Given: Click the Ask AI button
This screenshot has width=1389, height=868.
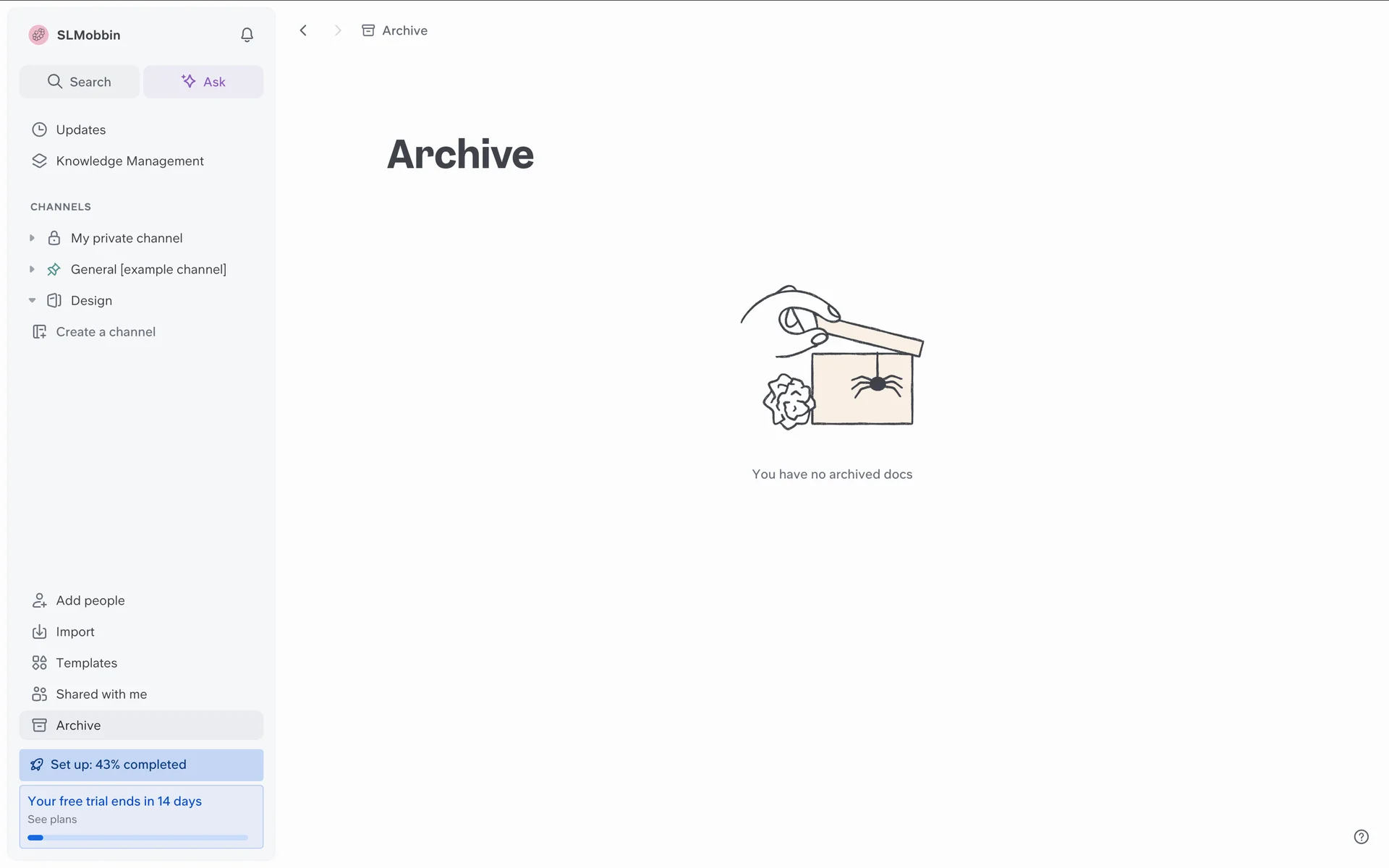Looking at the screenshot, I should click(203, 82).
